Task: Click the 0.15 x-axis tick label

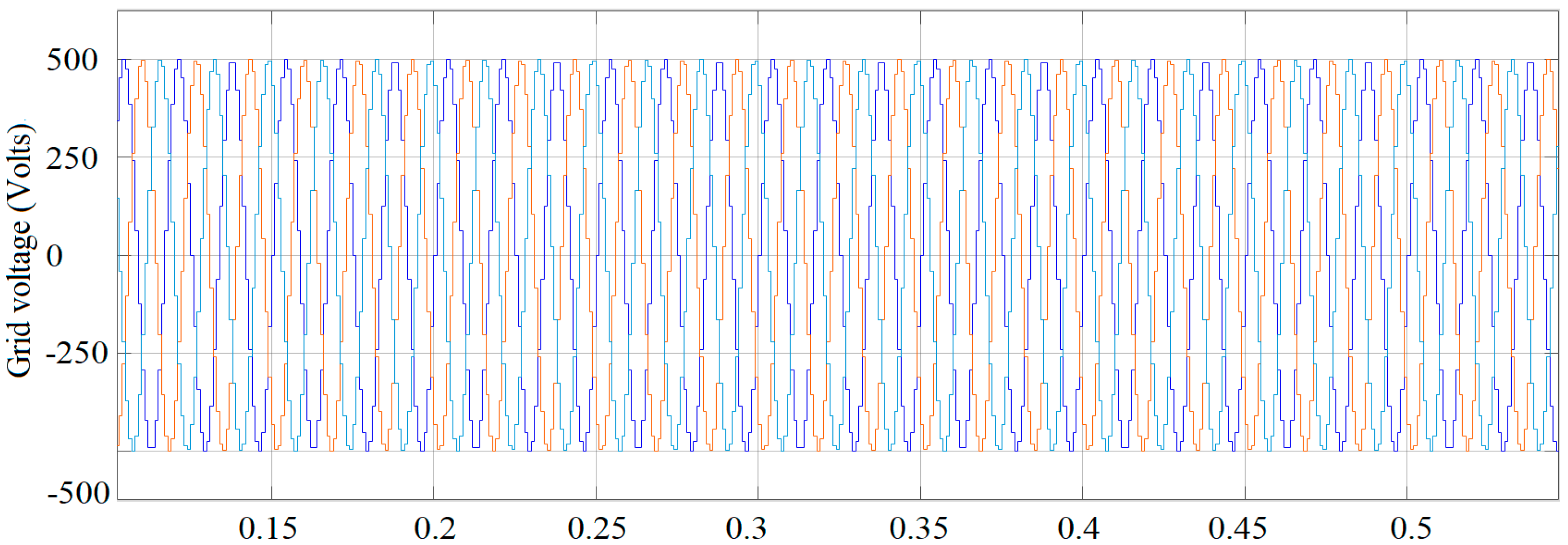Action: tap(268, 528)
